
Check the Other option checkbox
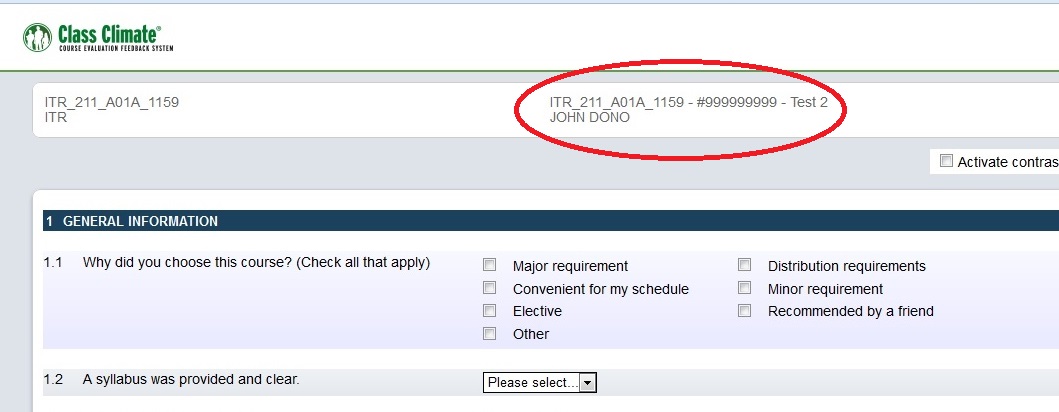tap(490, 333)
